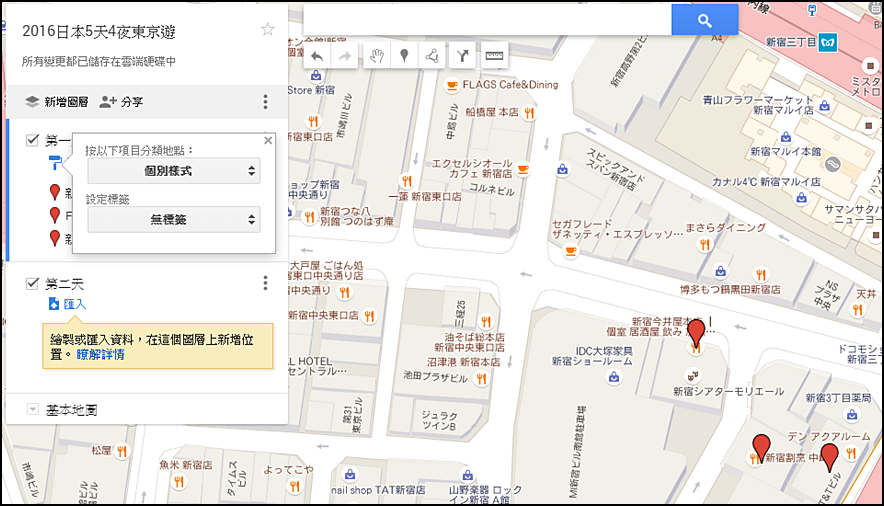
Task: Click the 瞭解詳情 learn more link
Action: pos(101,354)
